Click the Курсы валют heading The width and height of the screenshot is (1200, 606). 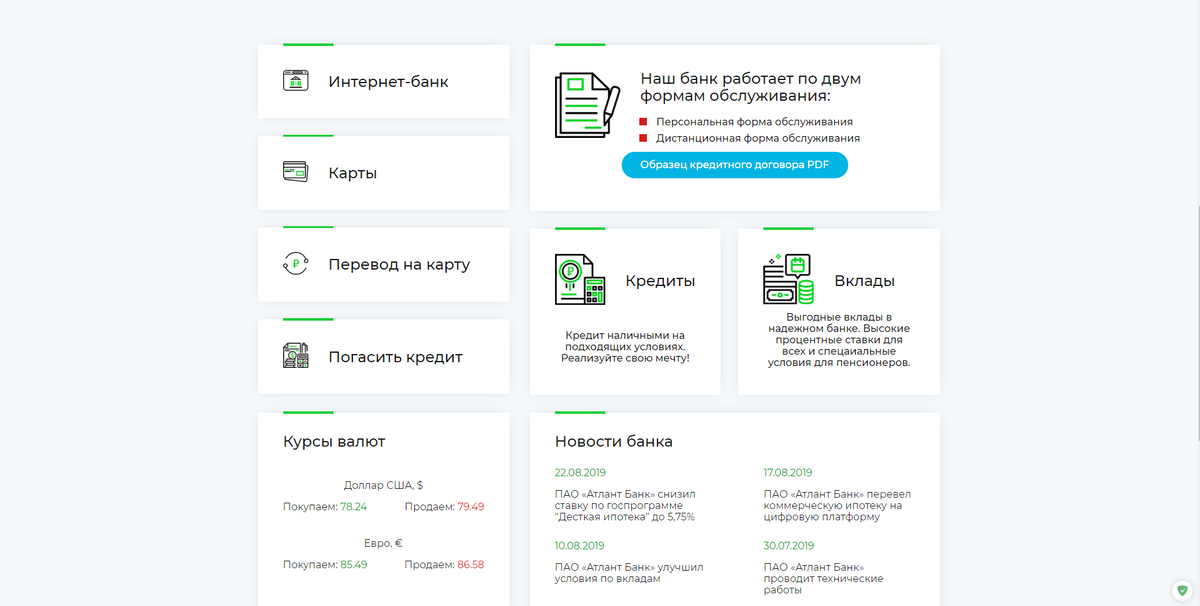(334, 442)
